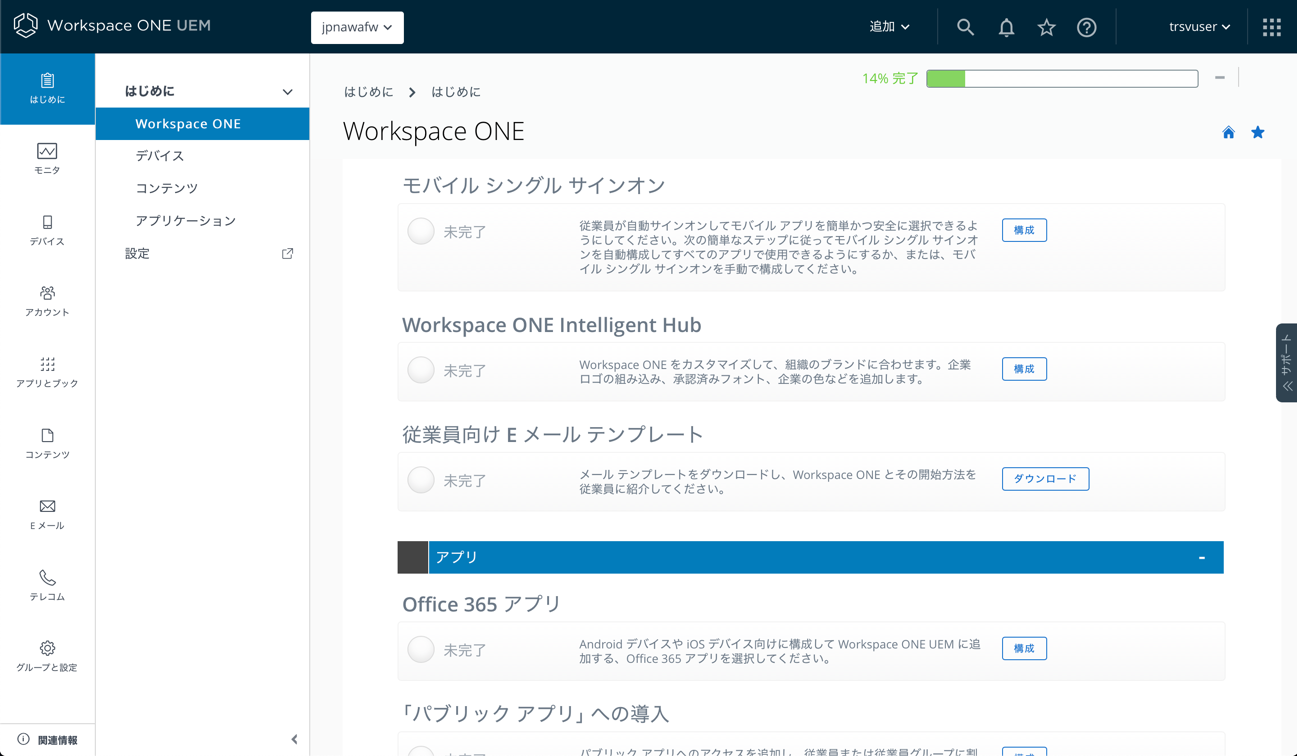The width and height of the screenshot is (1297, 756).
Task: Open external link icon next to 設定
Action: point(287,254)
